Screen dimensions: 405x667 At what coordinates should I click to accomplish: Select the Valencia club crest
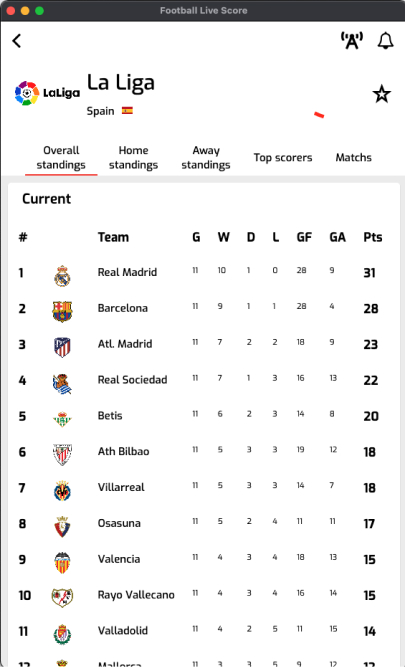(62, 562)
